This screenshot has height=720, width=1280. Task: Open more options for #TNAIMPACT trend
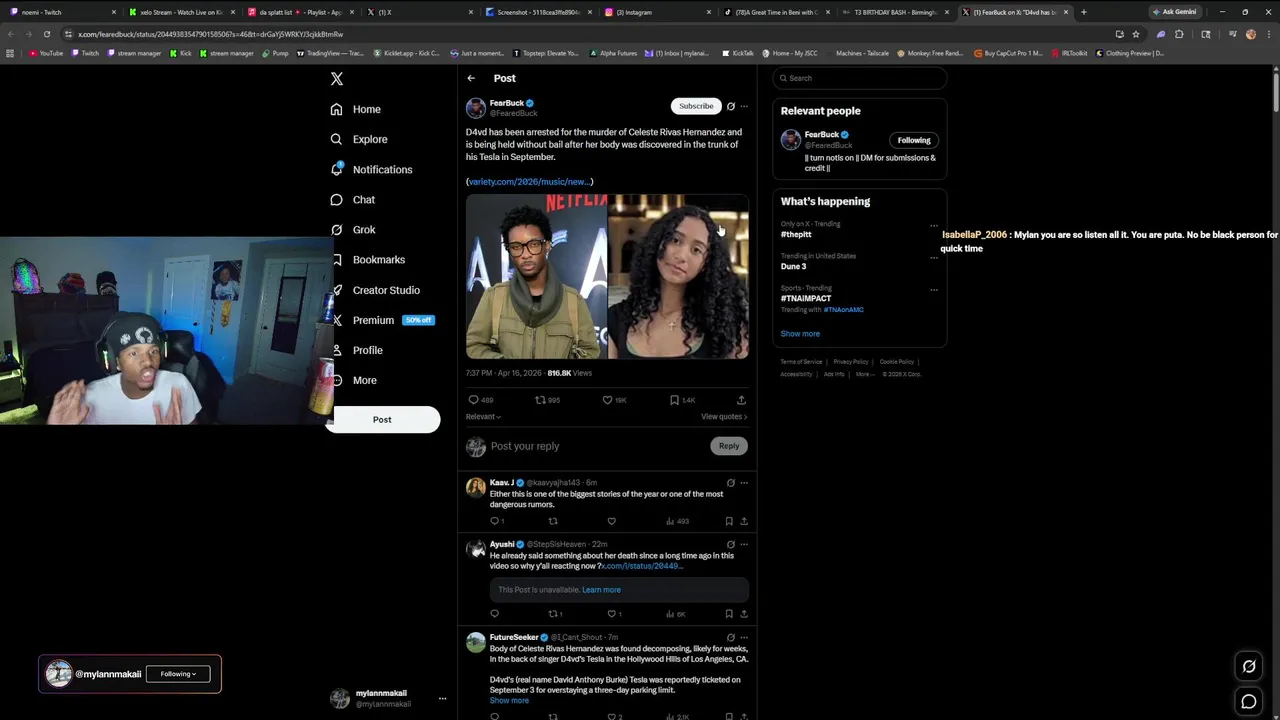pyautogui.click(x=934, y=289)
